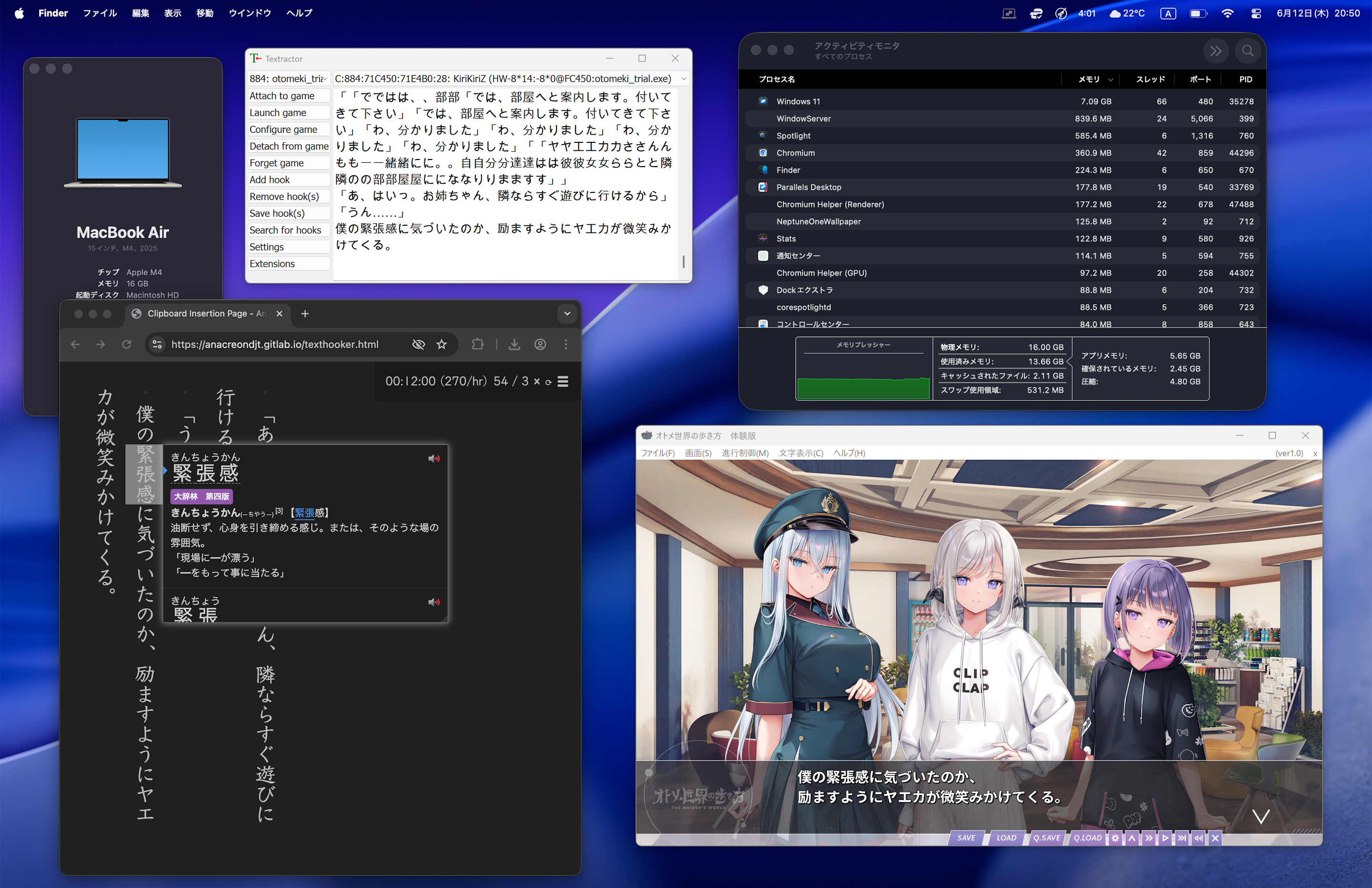Start auto-play triangle icon in game toolbar
Viewport: 1372px width, 888px height.
[1165, 838]
